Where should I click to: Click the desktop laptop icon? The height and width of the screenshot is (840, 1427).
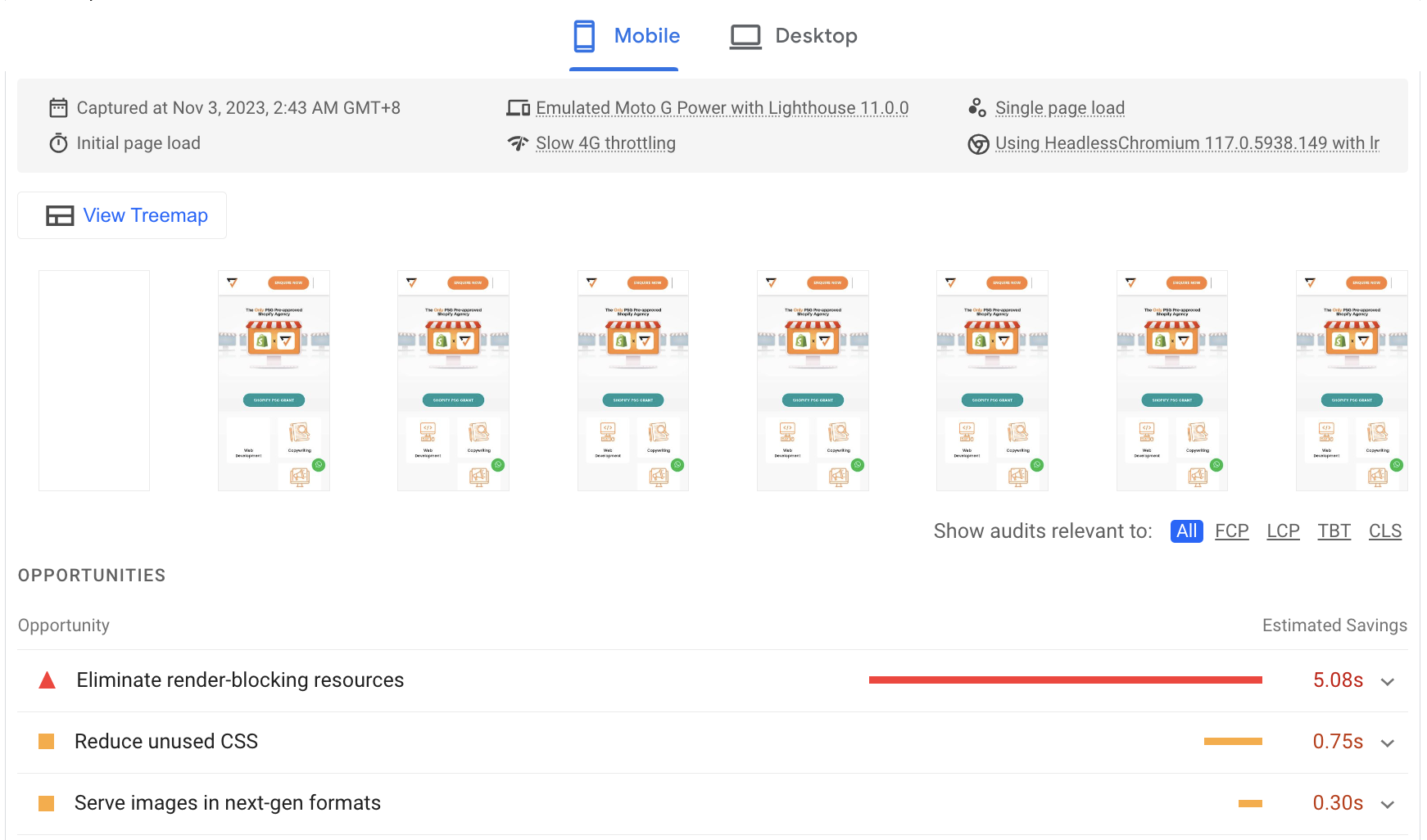[745, 37]
